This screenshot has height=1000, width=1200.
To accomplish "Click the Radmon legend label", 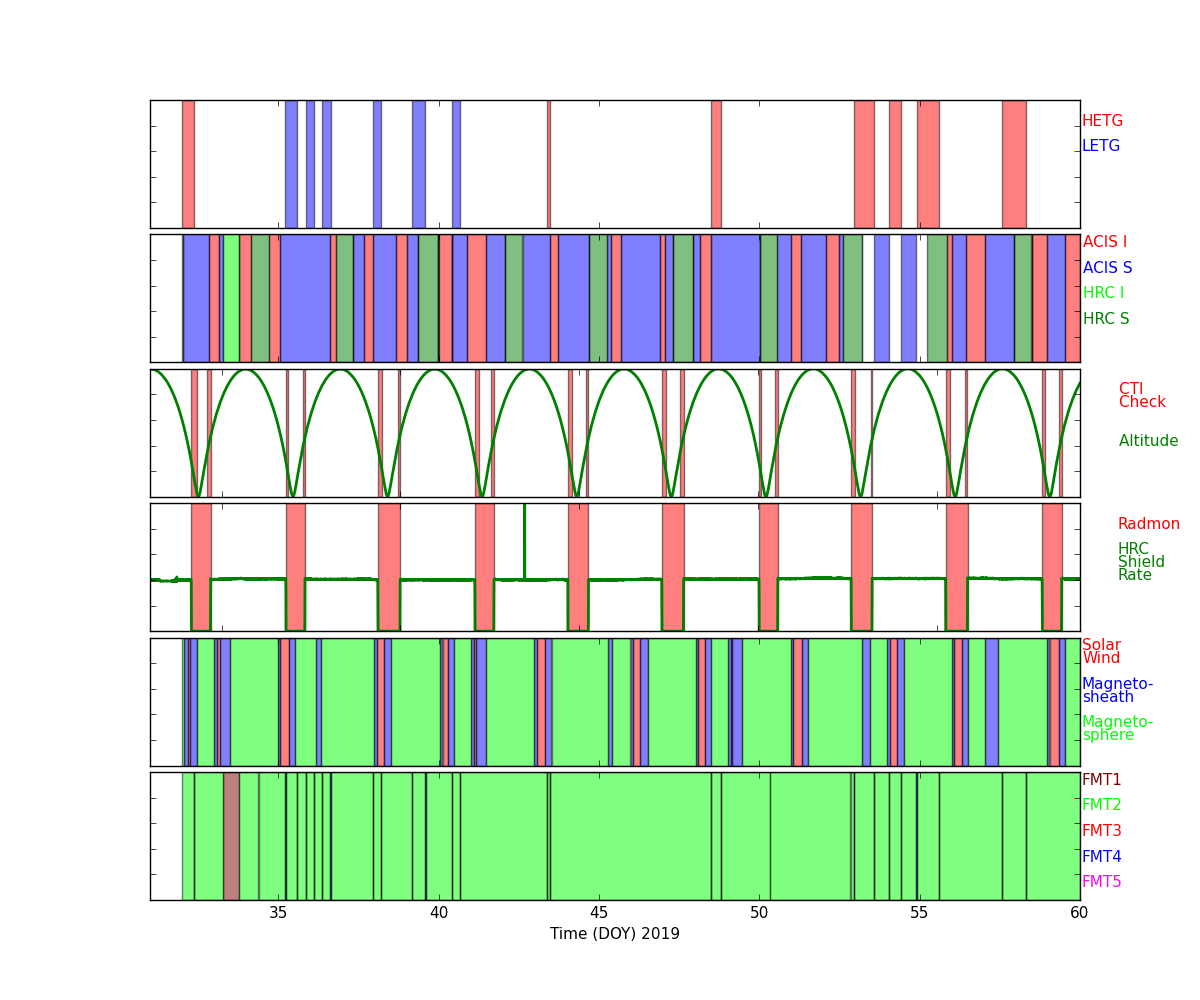I will 1148,524.
